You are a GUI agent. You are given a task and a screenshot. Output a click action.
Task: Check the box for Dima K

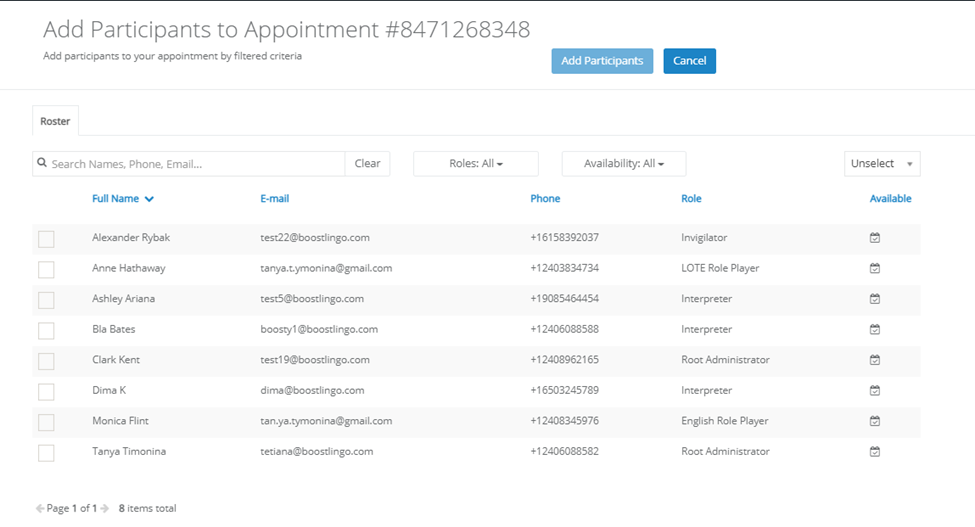pyautogui.click(x=46, y=392)
